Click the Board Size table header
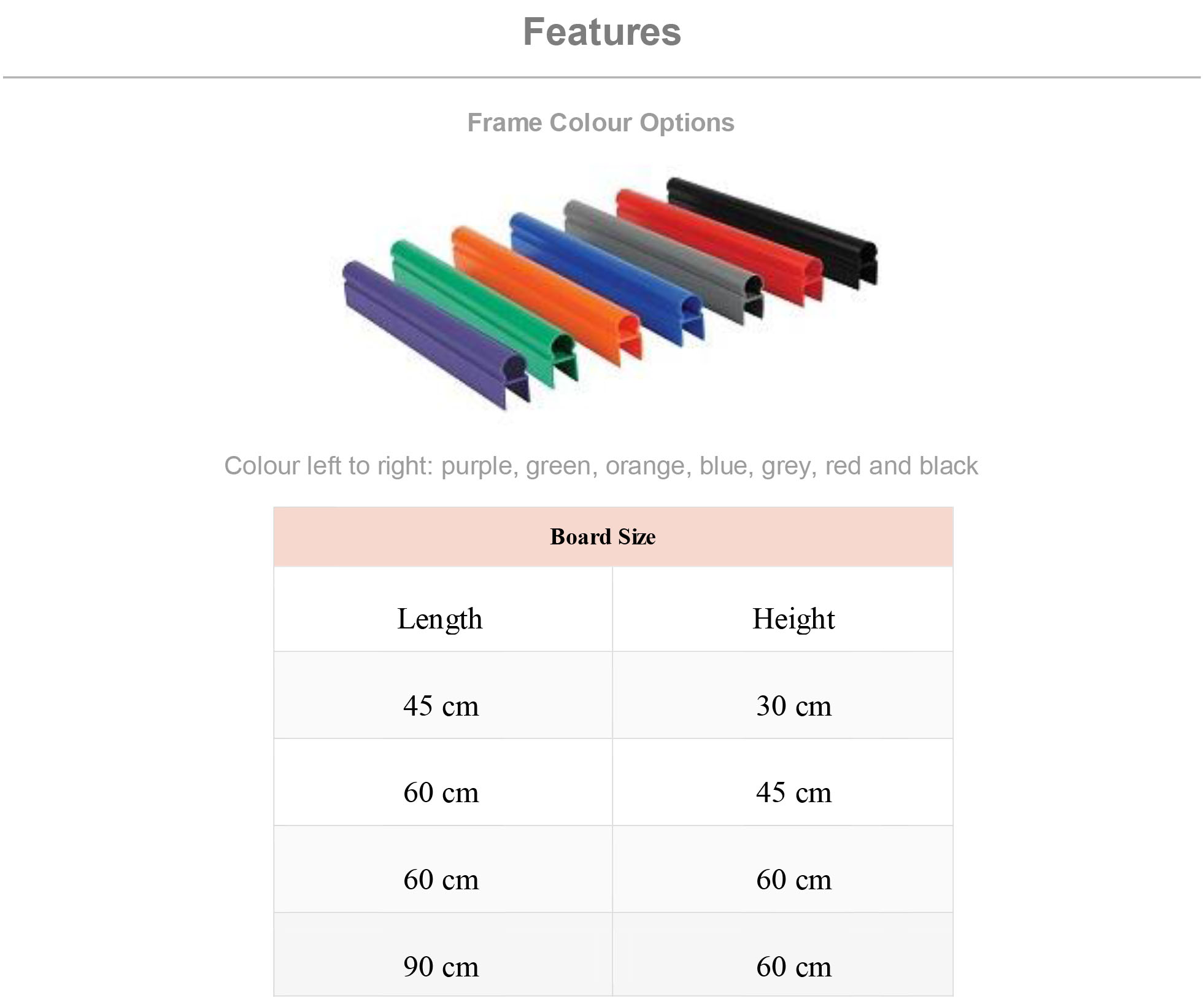Image resolution: width=1204 pixels, height=1001 pixels. point(613,536)
